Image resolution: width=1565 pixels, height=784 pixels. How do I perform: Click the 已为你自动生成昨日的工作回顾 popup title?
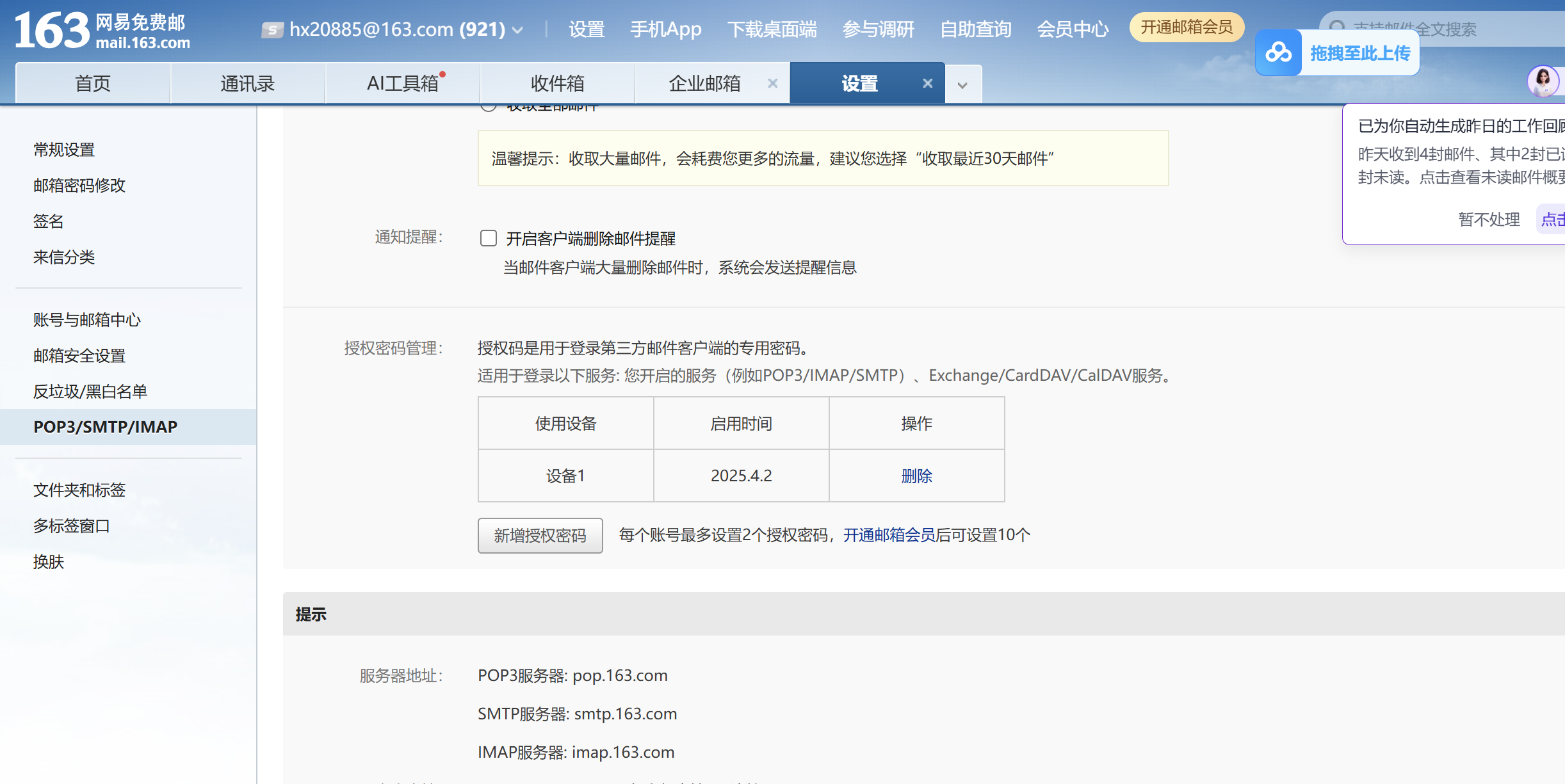pyautogui.click(x=1461, y=126)
